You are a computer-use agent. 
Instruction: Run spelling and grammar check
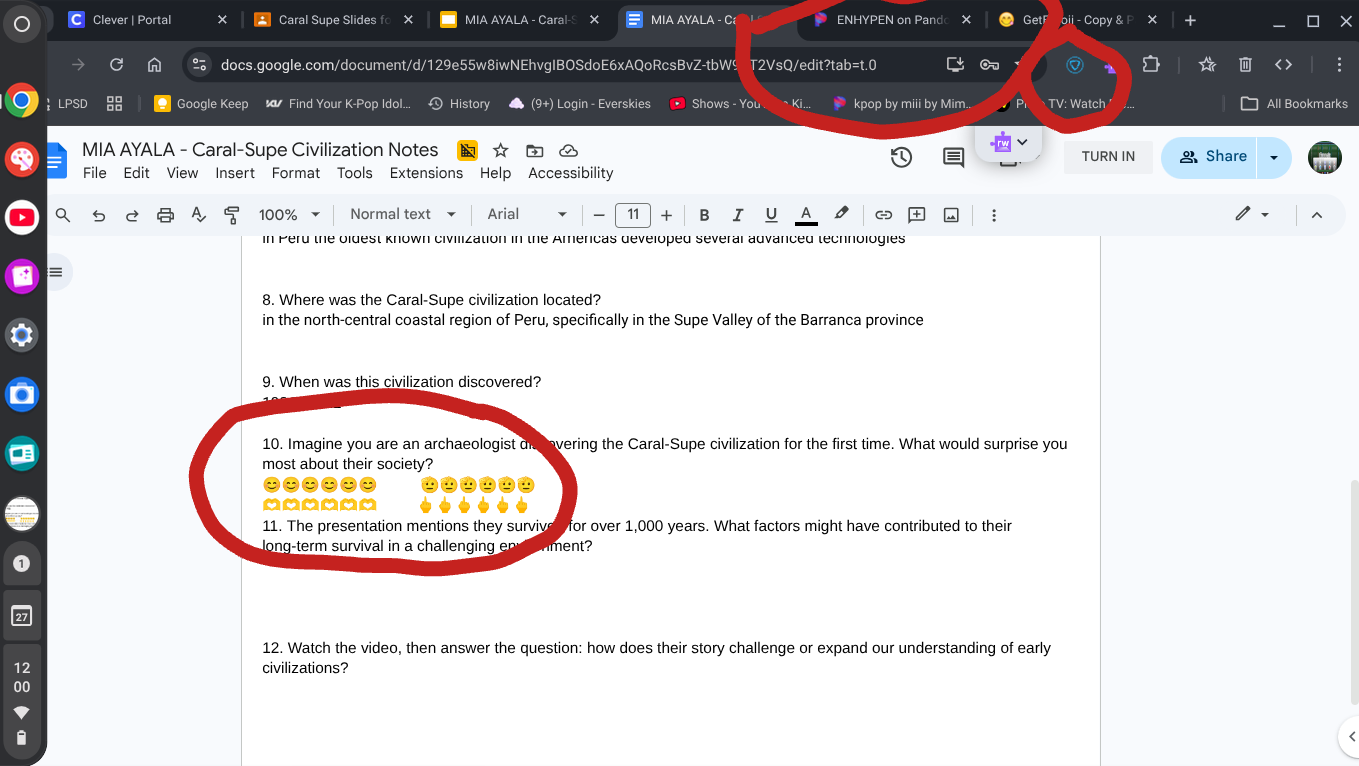click(x=198, y=215)
